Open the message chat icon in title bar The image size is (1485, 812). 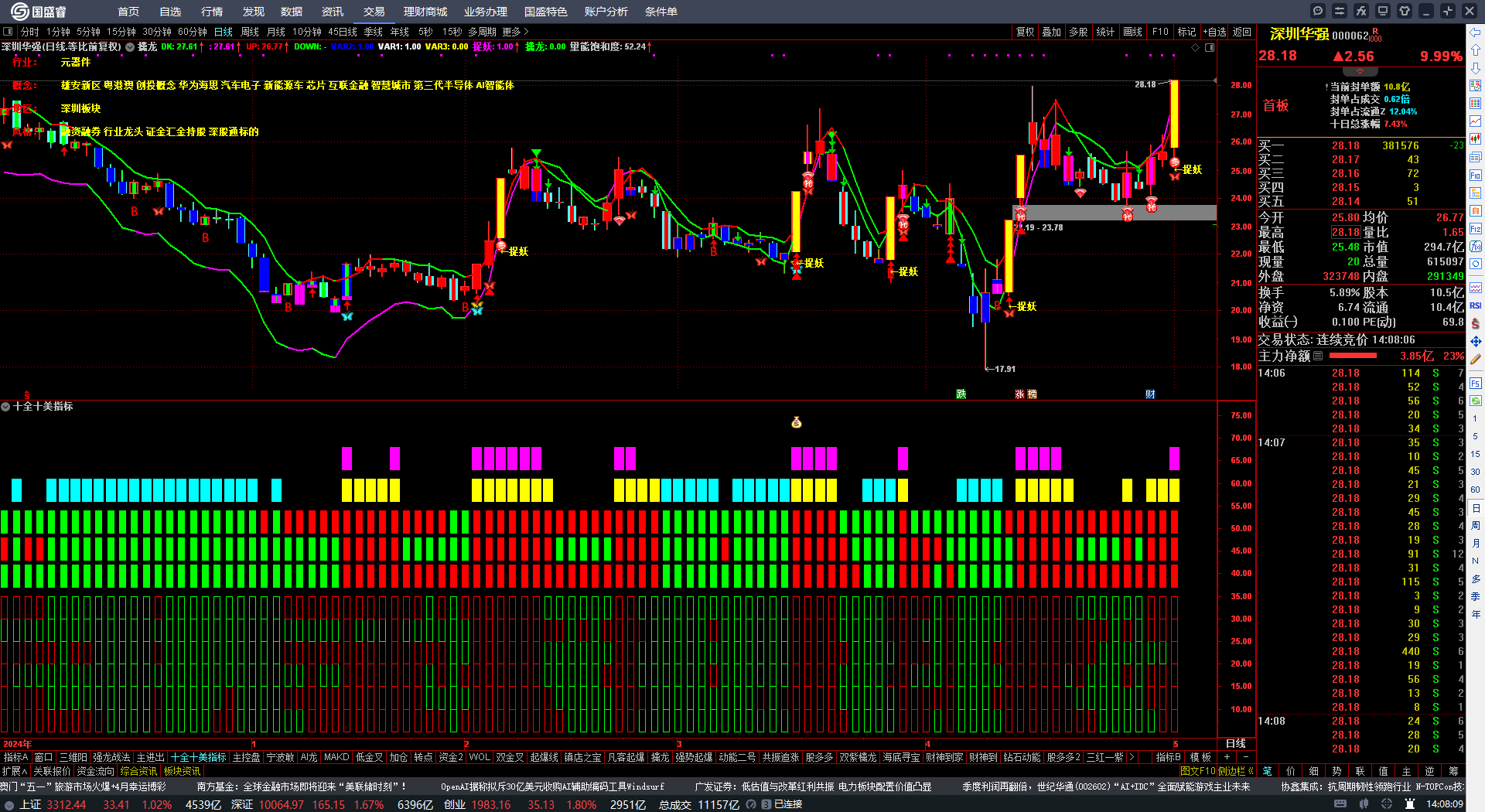[1318, 11]
